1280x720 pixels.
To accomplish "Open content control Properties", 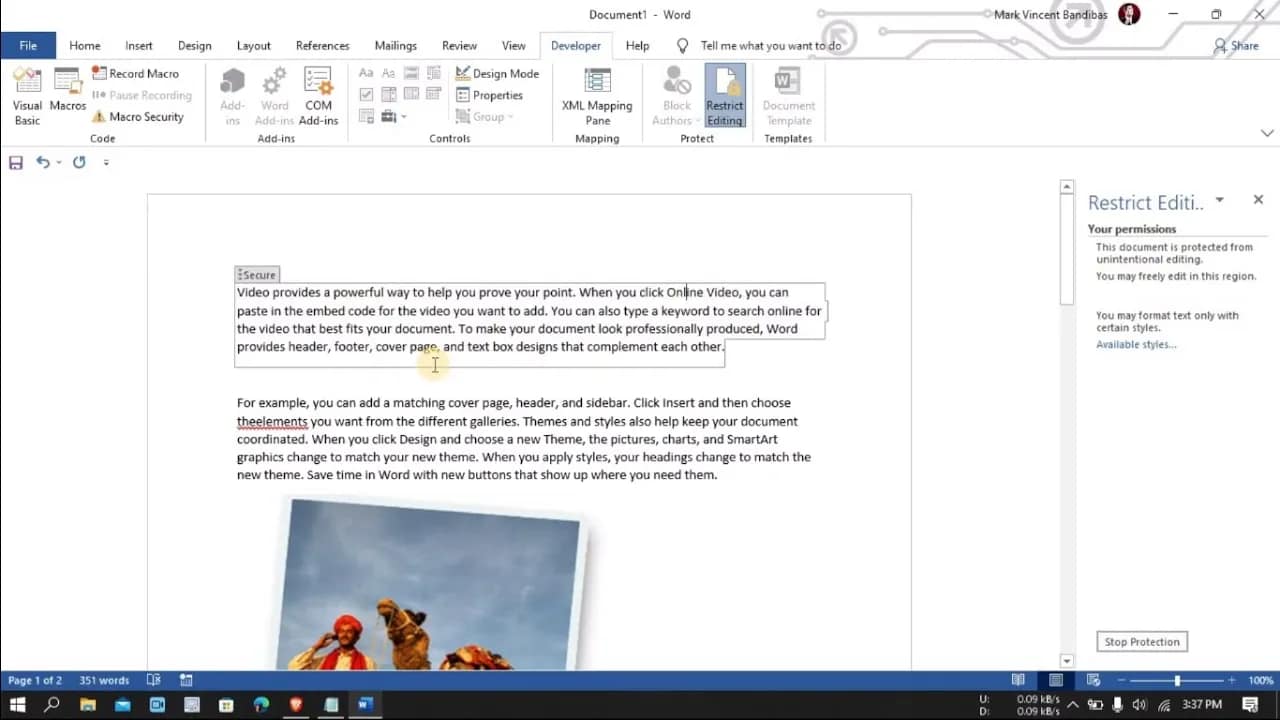I will (492, 95).
